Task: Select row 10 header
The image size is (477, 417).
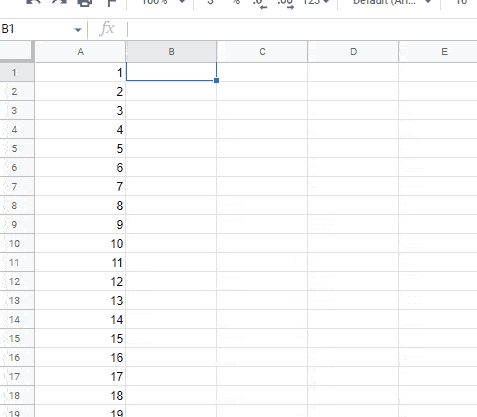Action: tap(17, 243)
